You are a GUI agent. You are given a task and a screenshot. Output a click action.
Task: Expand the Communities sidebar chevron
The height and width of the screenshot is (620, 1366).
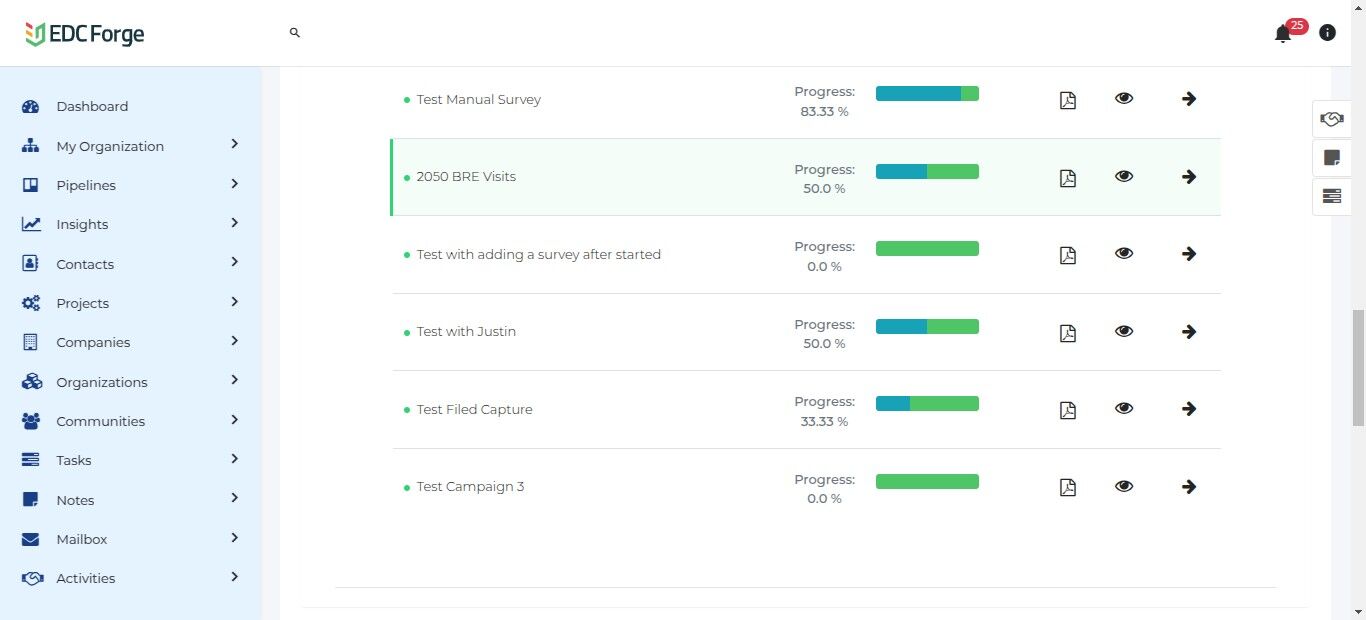click(x=234, y=420)
